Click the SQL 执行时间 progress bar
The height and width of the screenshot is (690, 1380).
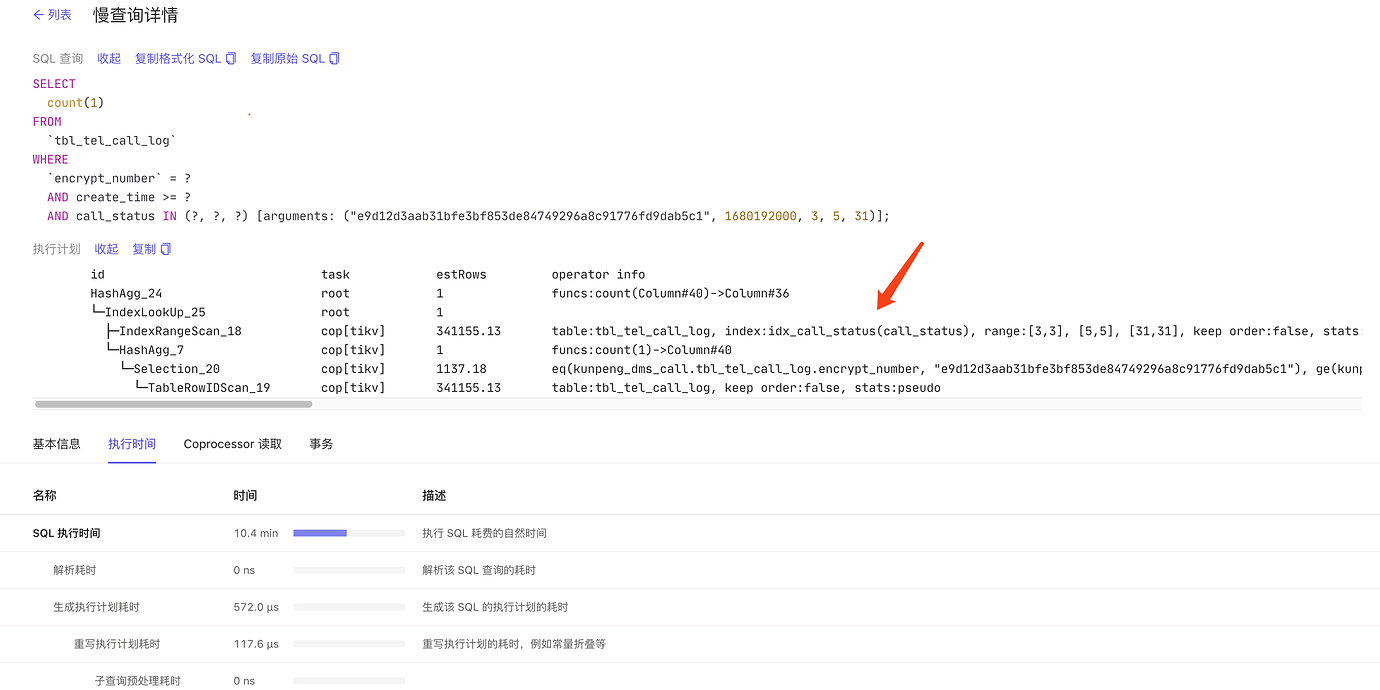348,533
